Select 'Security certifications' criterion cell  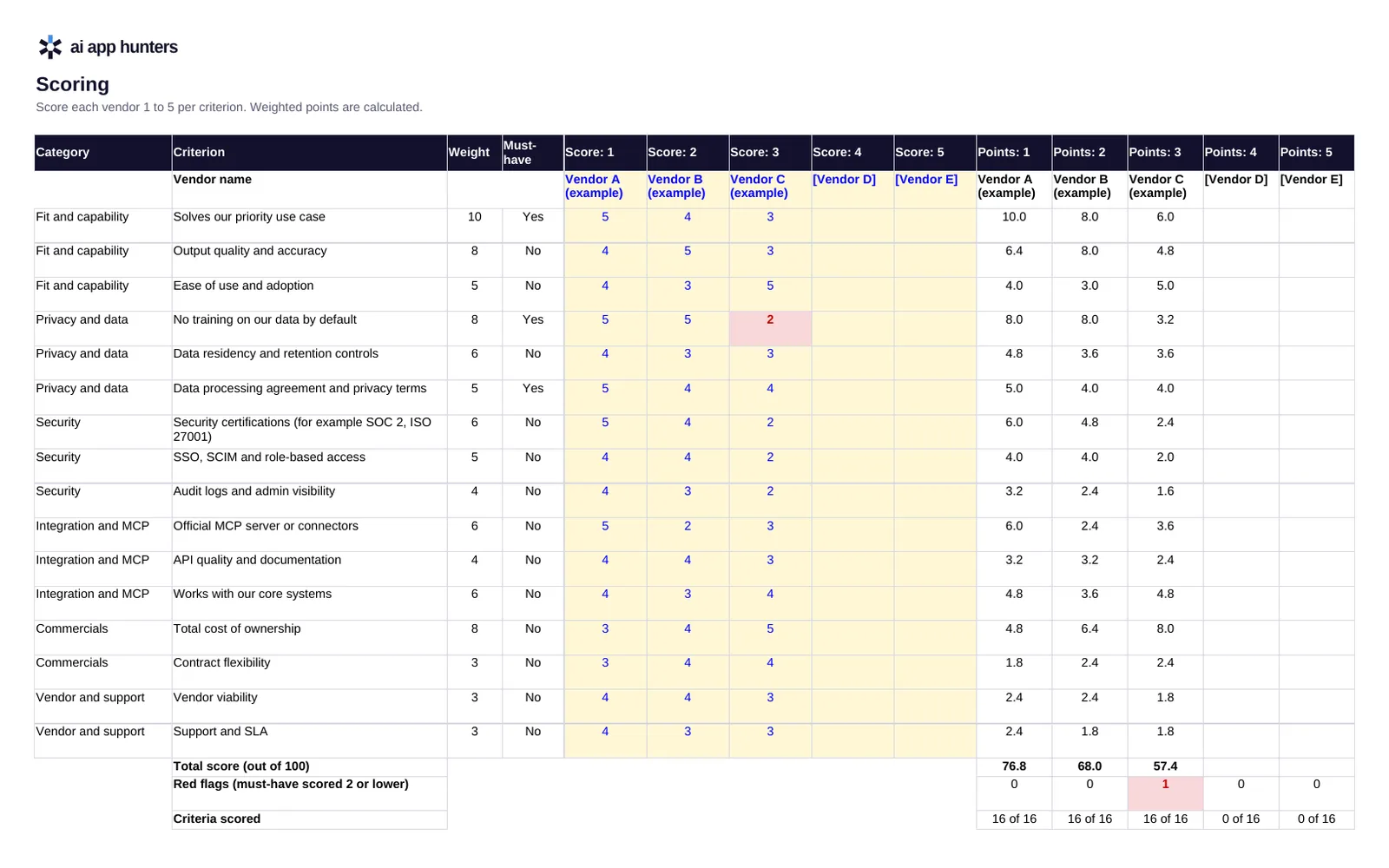coord(309,431)
